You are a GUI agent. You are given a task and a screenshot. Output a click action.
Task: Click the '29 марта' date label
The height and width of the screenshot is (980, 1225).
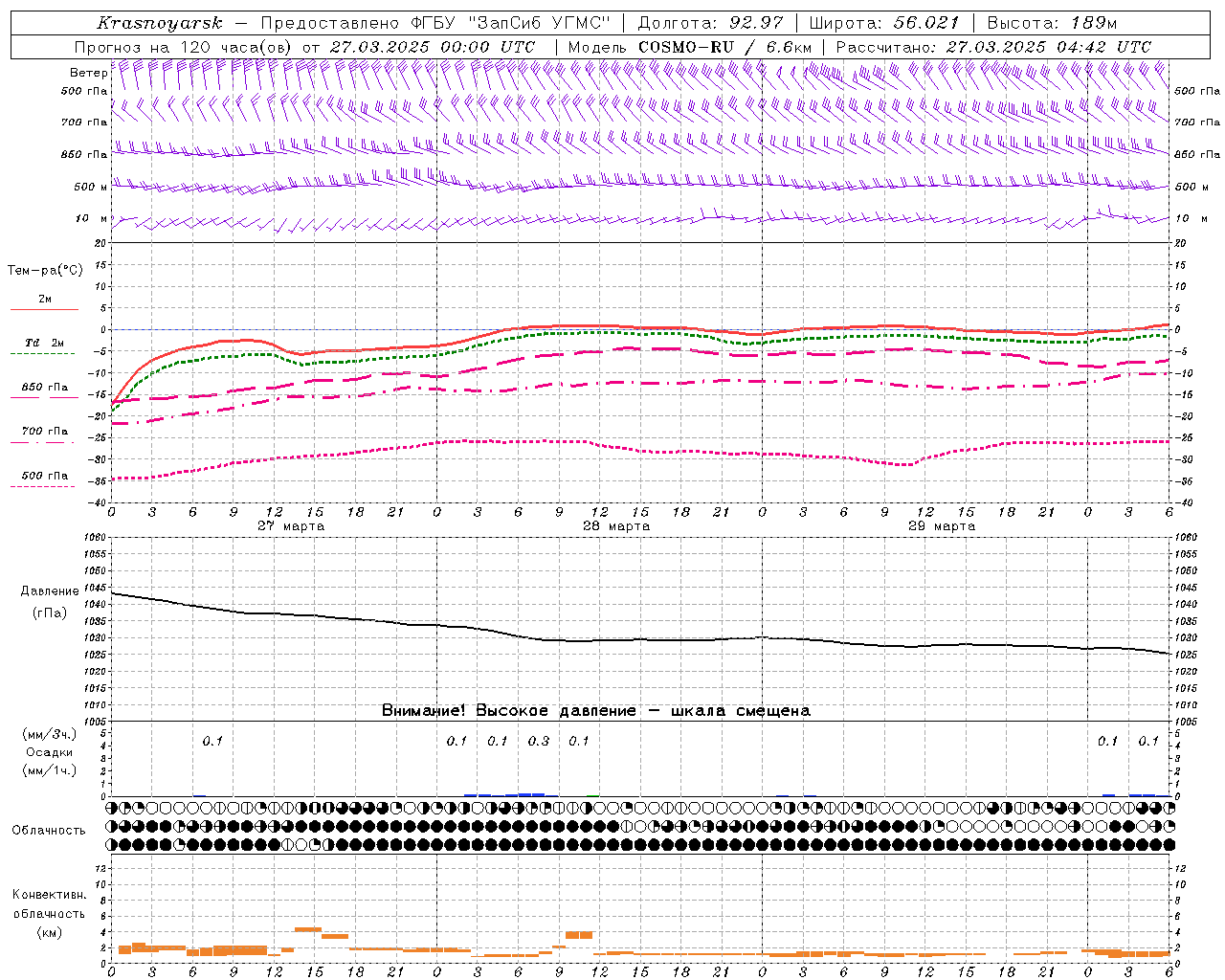[942, 525]
